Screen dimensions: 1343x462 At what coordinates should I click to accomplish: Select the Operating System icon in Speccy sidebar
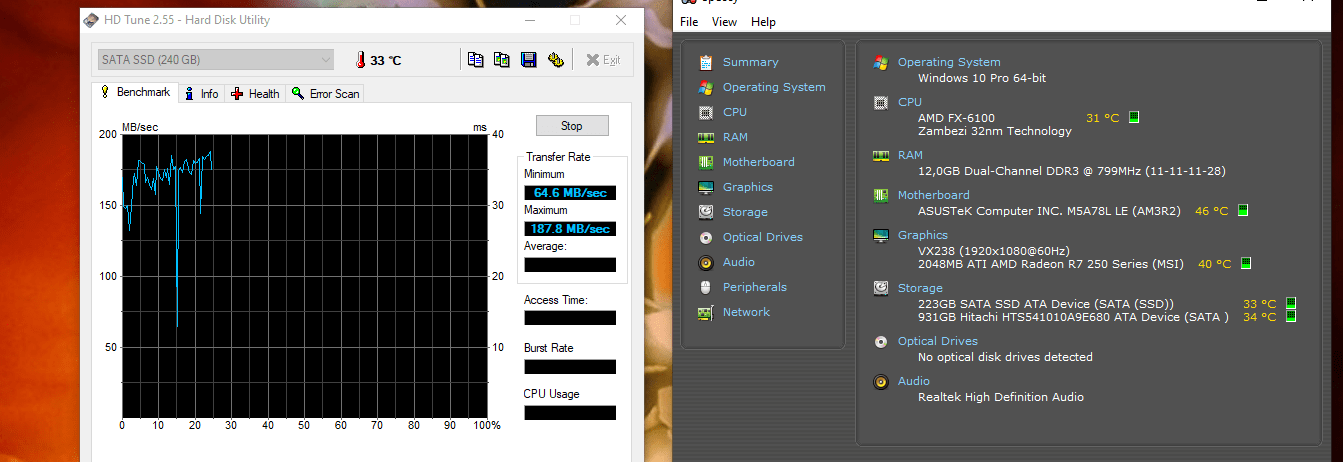pyautogui.click(x=706, y=87)
